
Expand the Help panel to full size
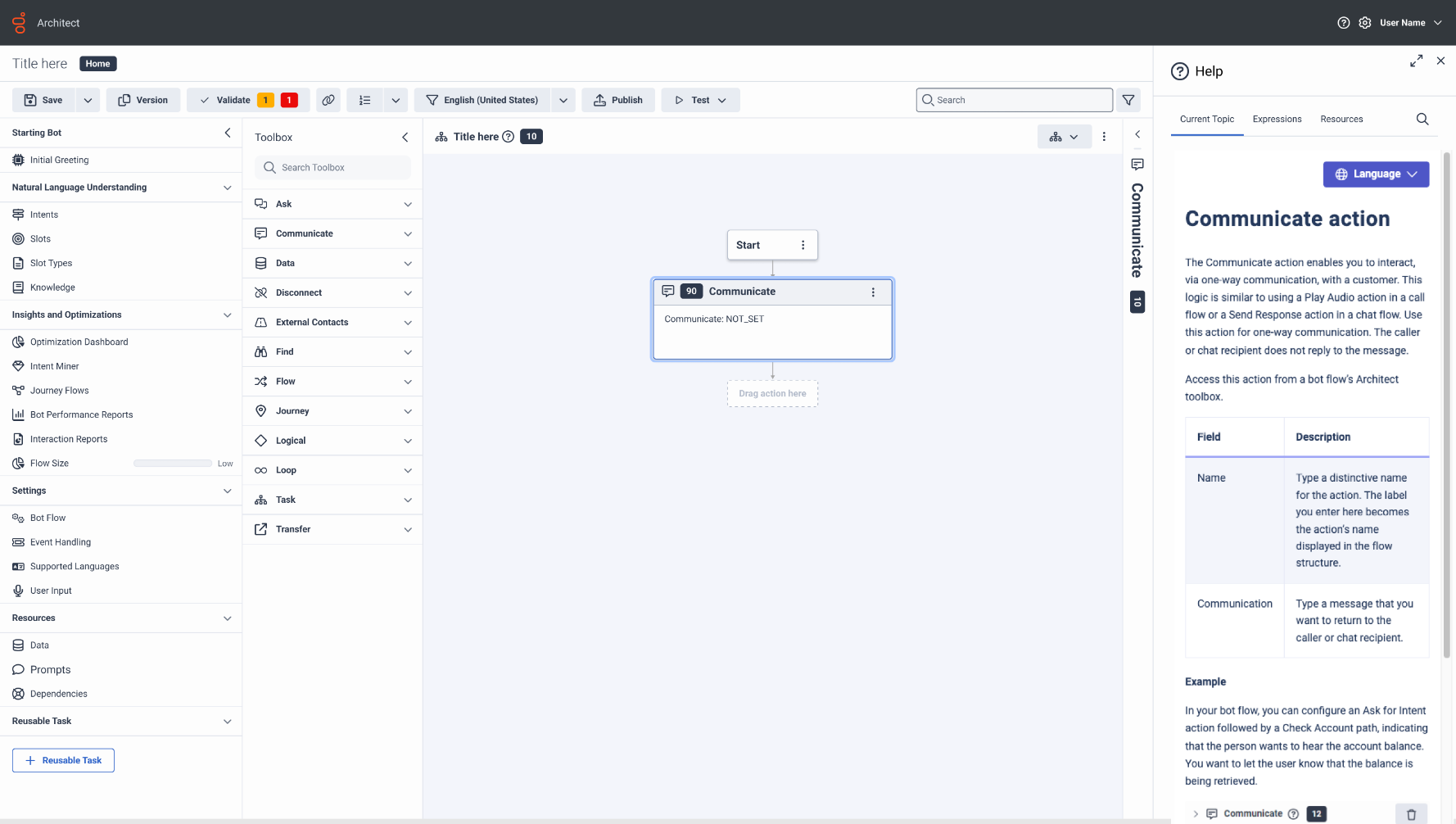(1416, 61)
